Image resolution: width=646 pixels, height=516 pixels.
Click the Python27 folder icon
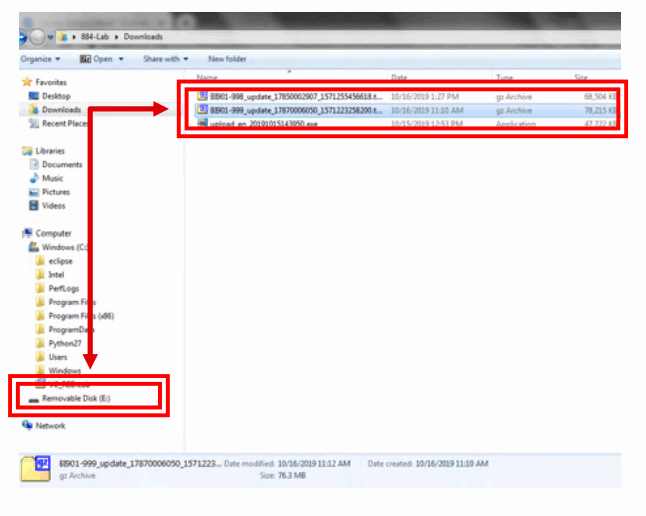pyautogui.click(x=40, y=343)
